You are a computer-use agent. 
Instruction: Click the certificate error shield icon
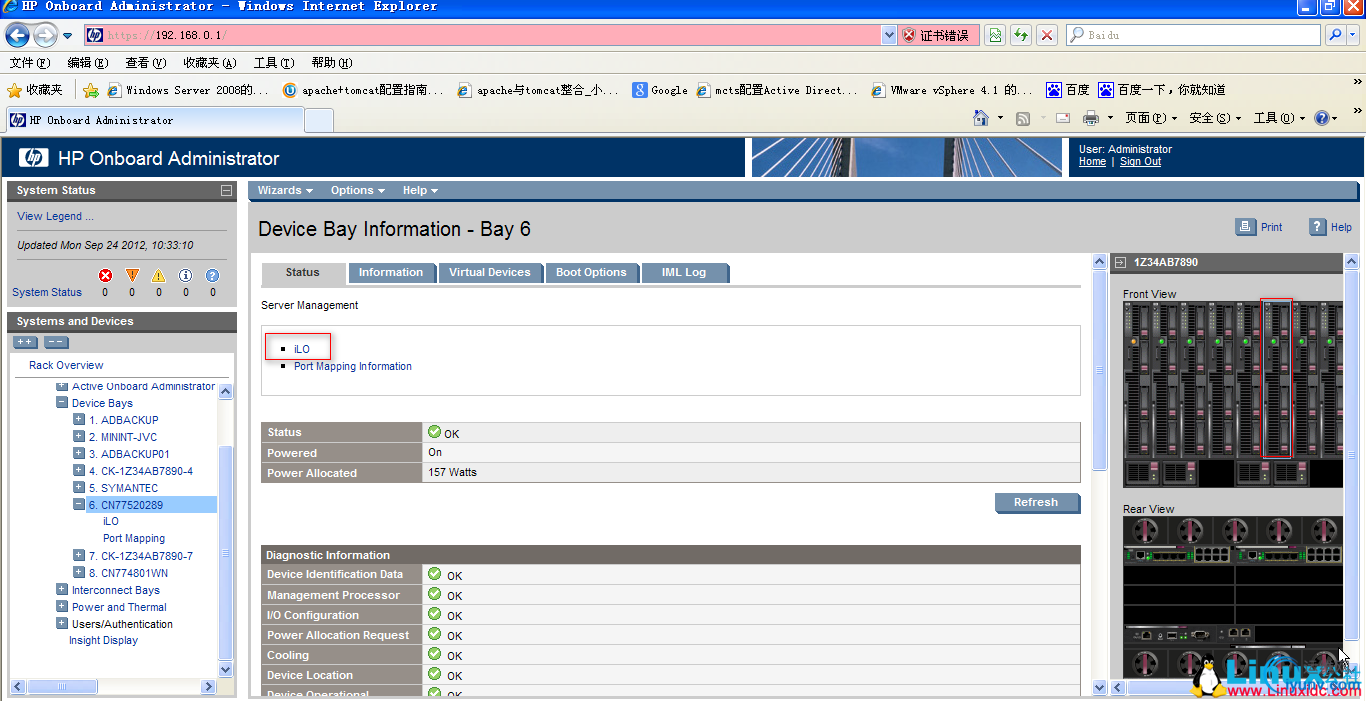pos(909,35)
